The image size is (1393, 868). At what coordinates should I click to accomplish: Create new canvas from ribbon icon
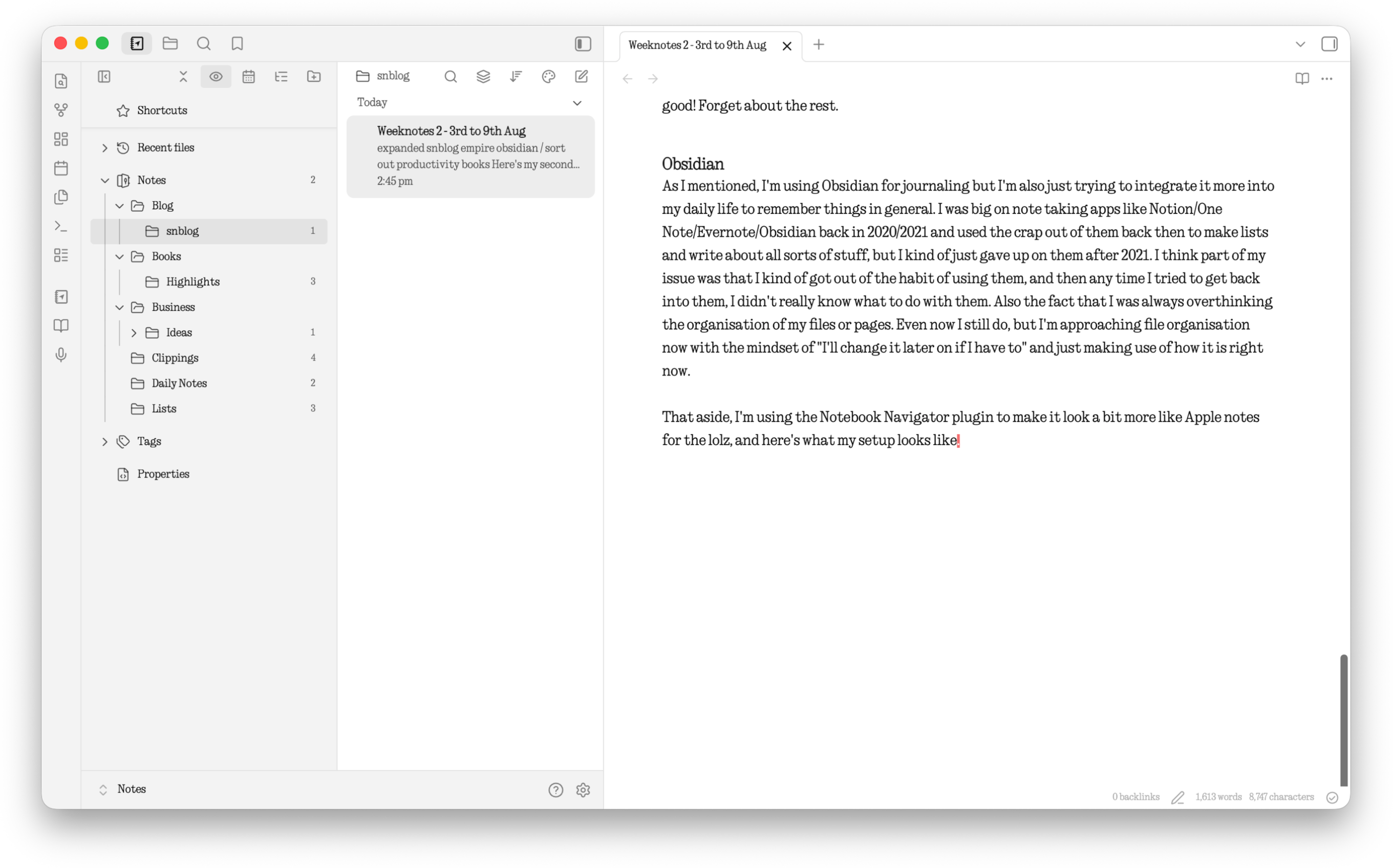[61, 139]
